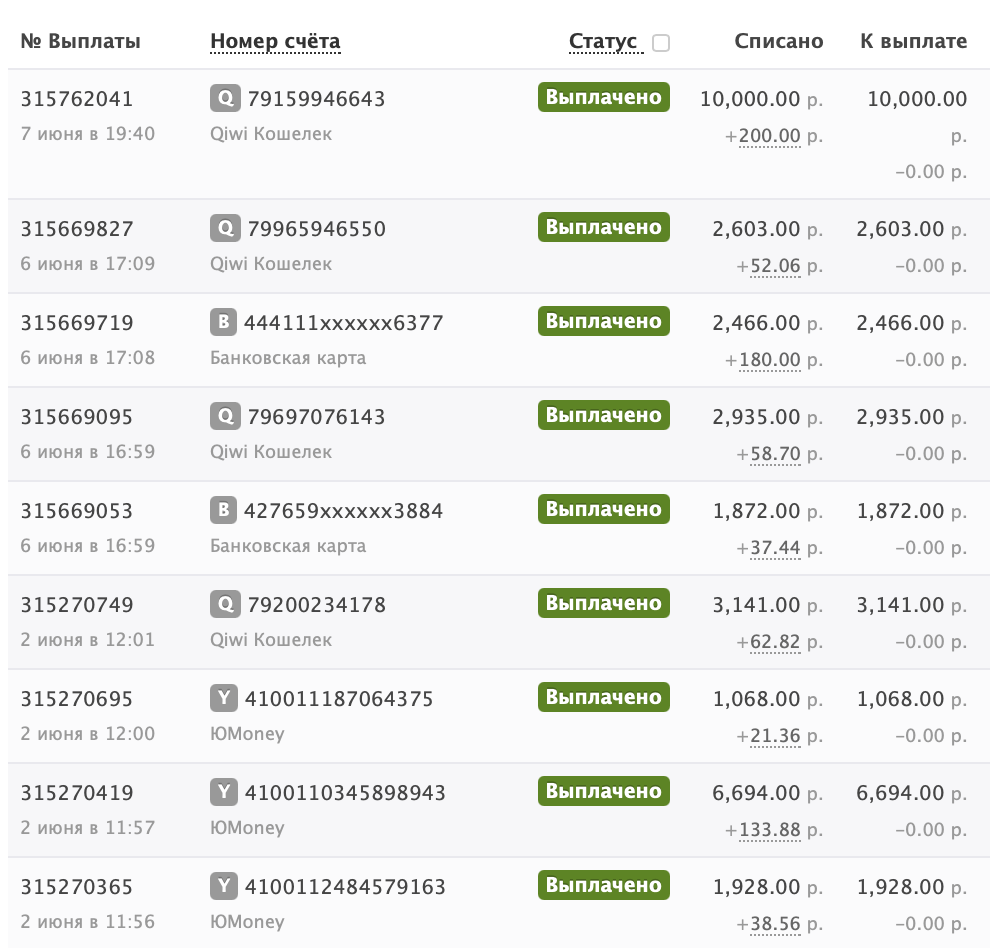Click Qiwi icon beside account 79697076143
Screen dimensions: 990x948
225,416
